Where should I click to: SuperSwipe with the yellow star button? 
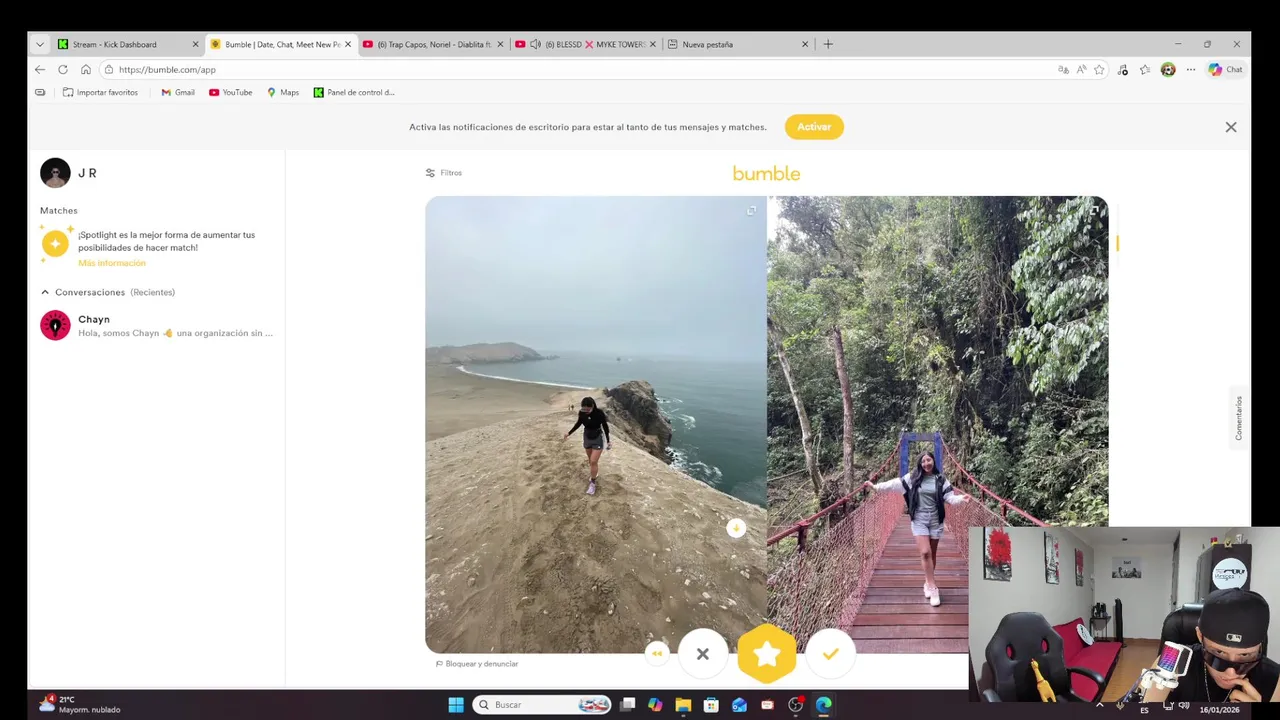[767, 654]
